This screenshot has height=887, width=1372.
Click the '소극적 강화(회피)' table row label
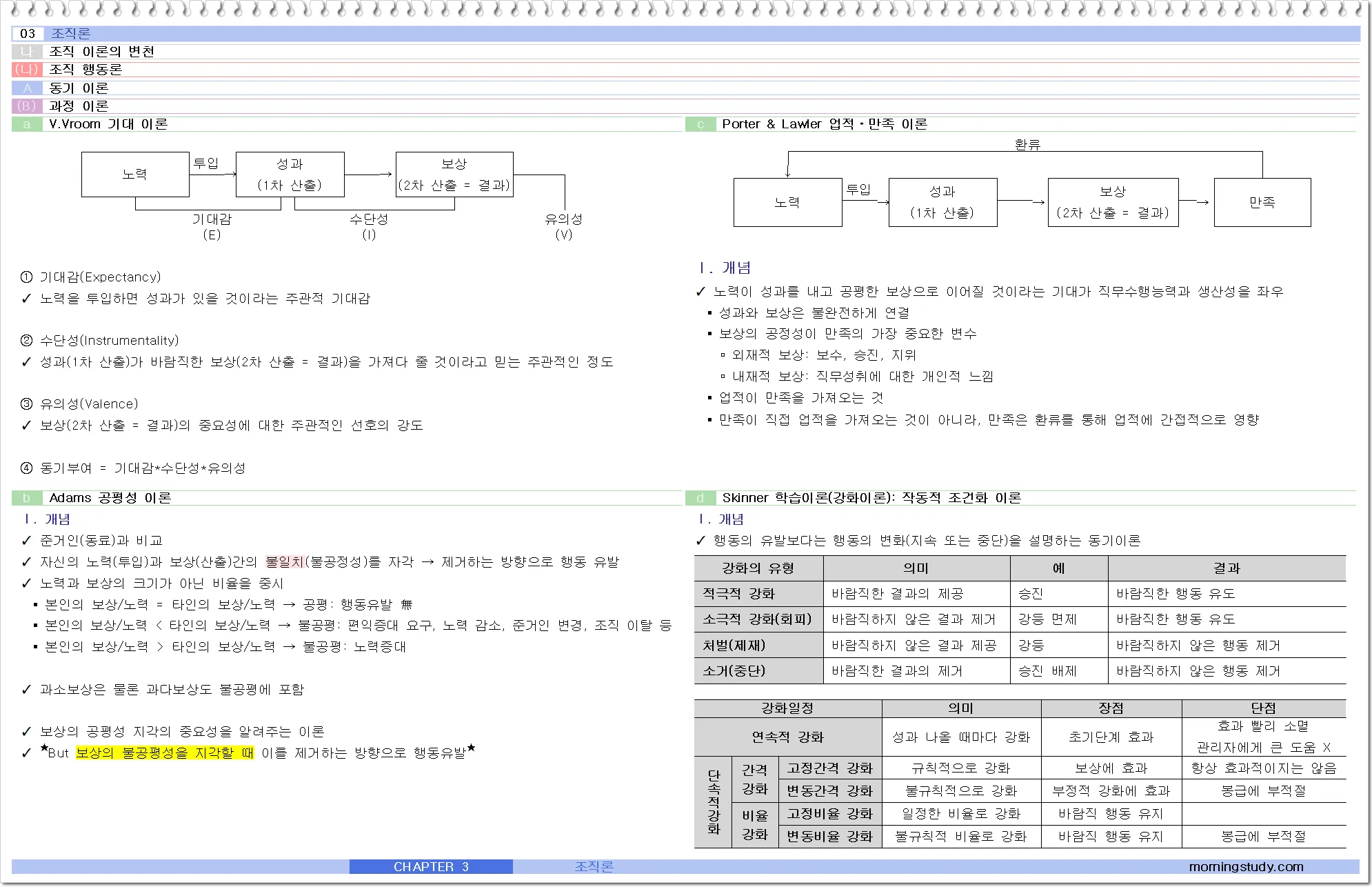pos(757,619)
